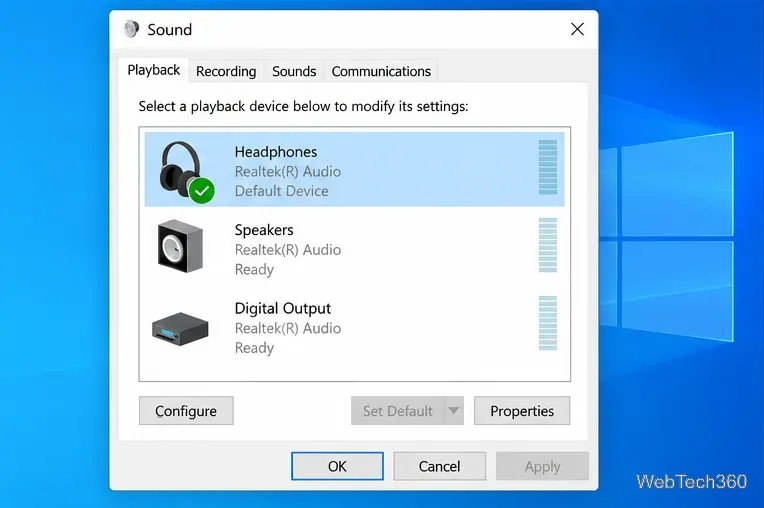Screen dimensions: 764x508
Task: Switch to the Playback tab
Action: click(x=154, y=70)
